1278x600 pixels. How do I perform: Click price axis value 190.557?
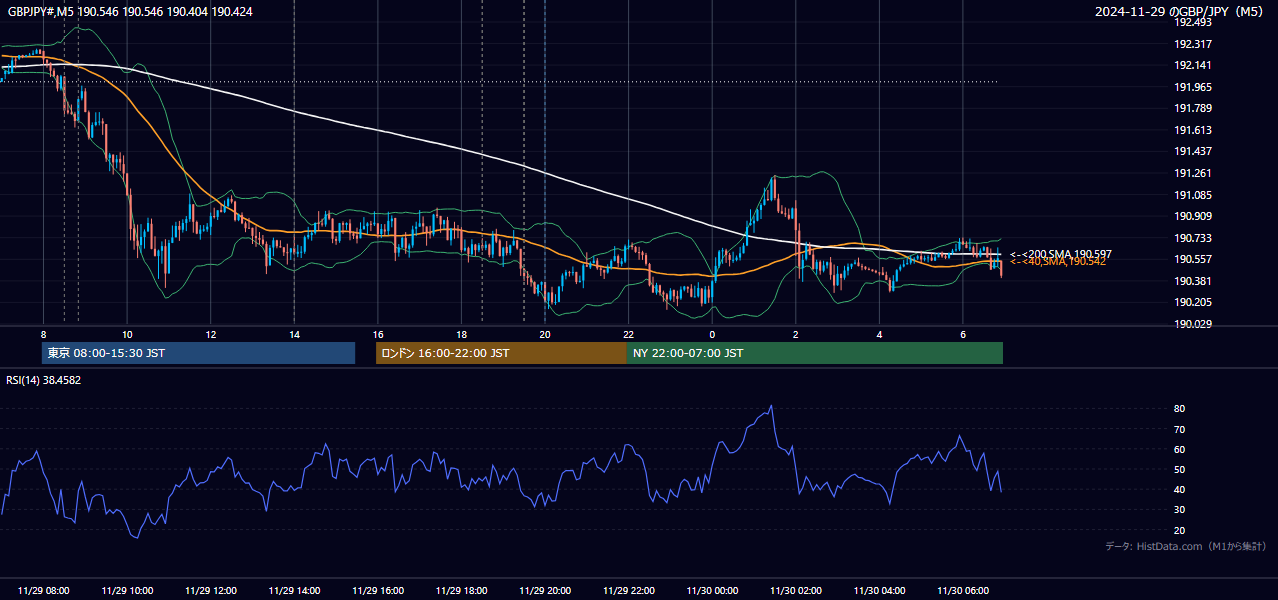(x=1192, y=259)
